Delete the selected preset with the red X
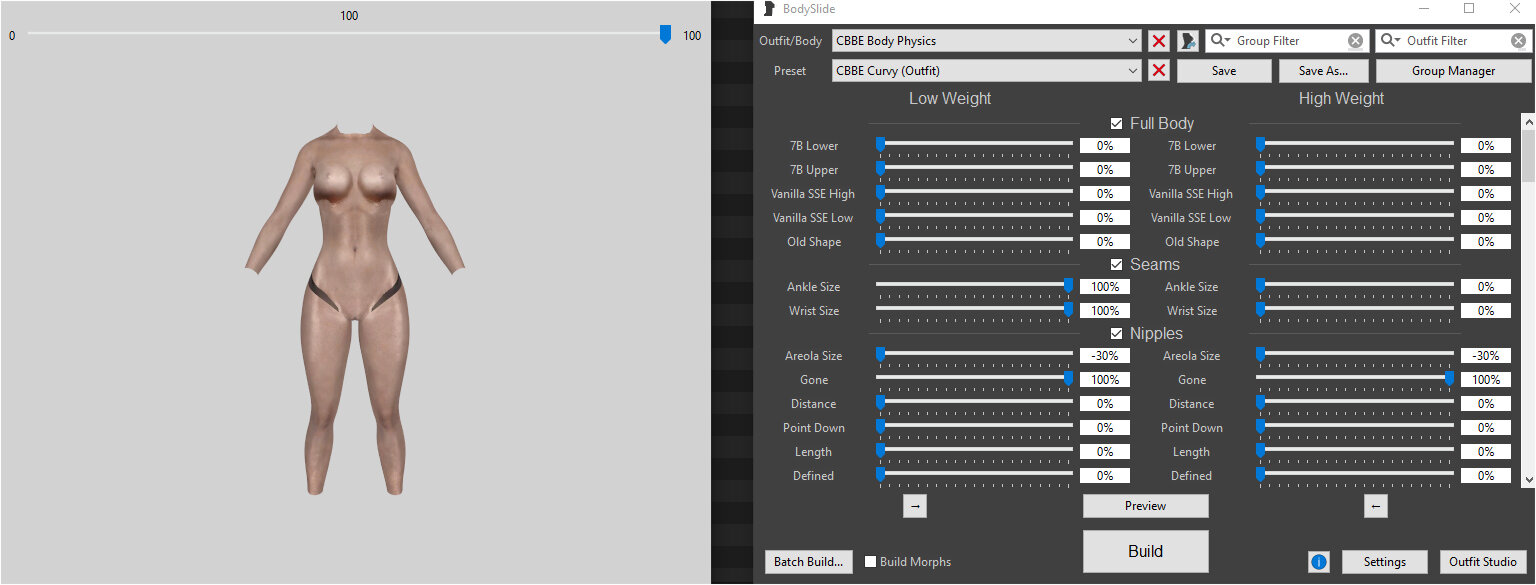This screenshot has width=1536, height=585. tap(1159, 71)
